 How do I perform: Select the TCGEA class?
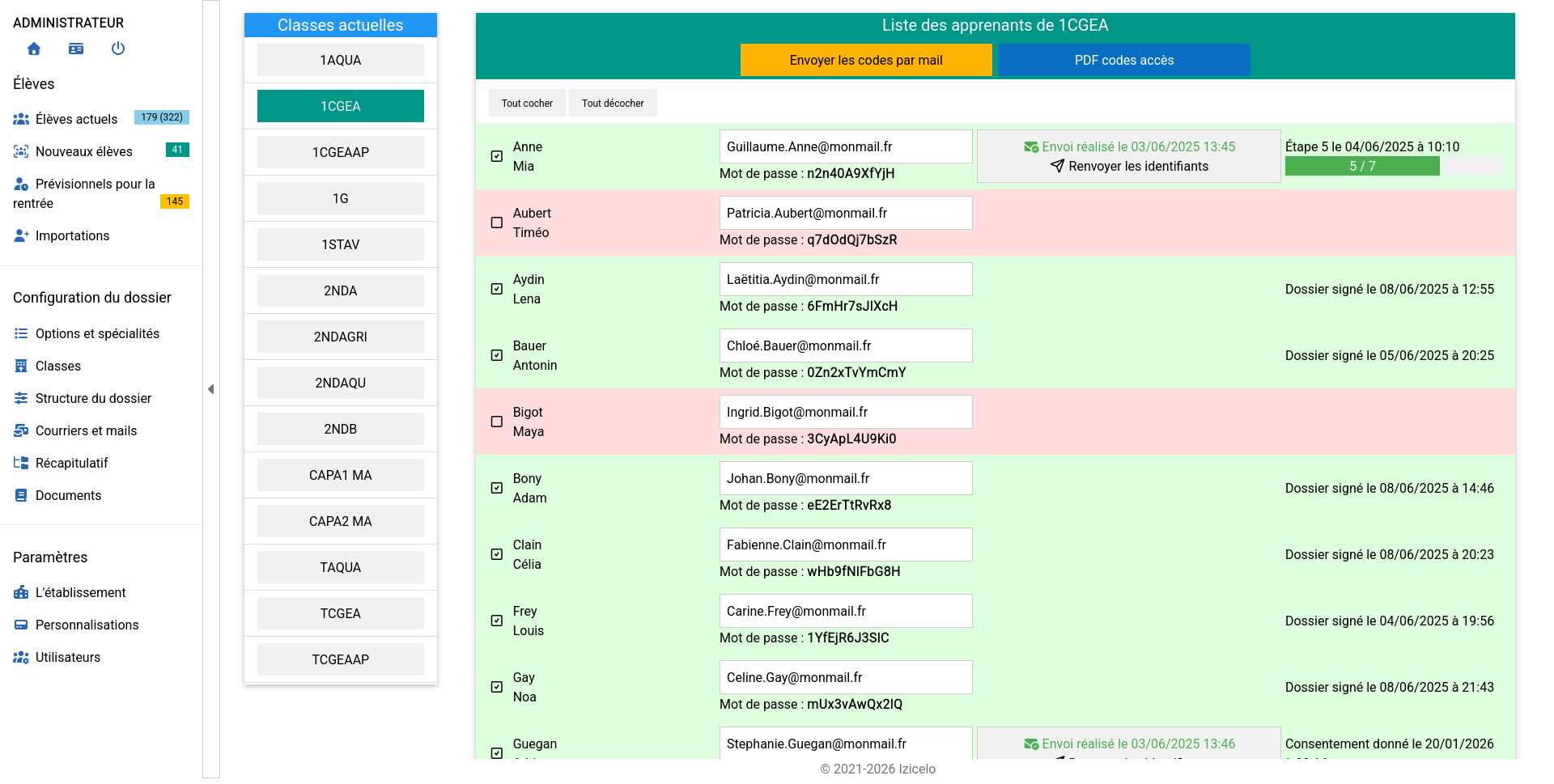(341, 613)
